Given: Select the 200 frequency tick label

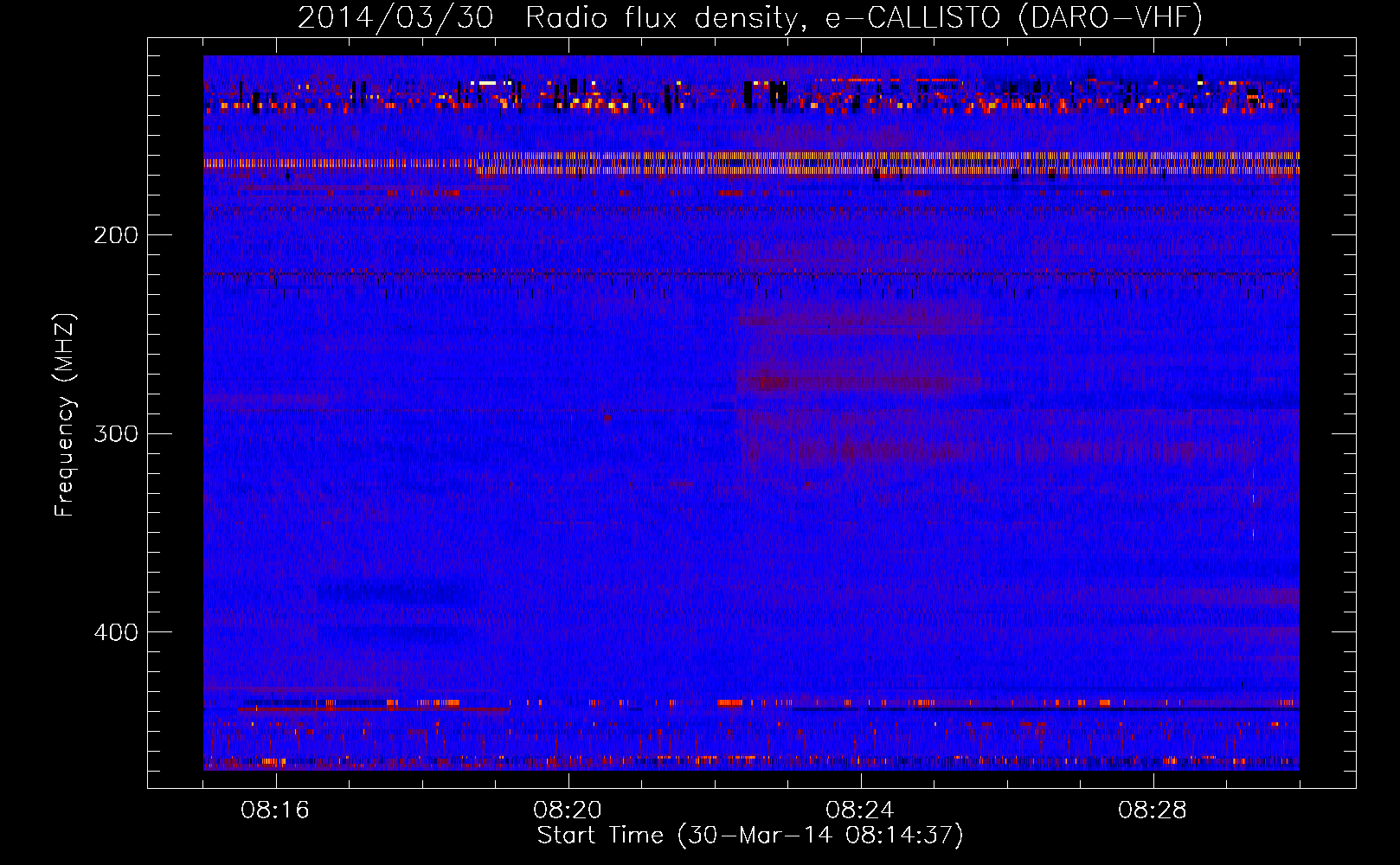Looking at the screenshot, I should pos(116,235).
